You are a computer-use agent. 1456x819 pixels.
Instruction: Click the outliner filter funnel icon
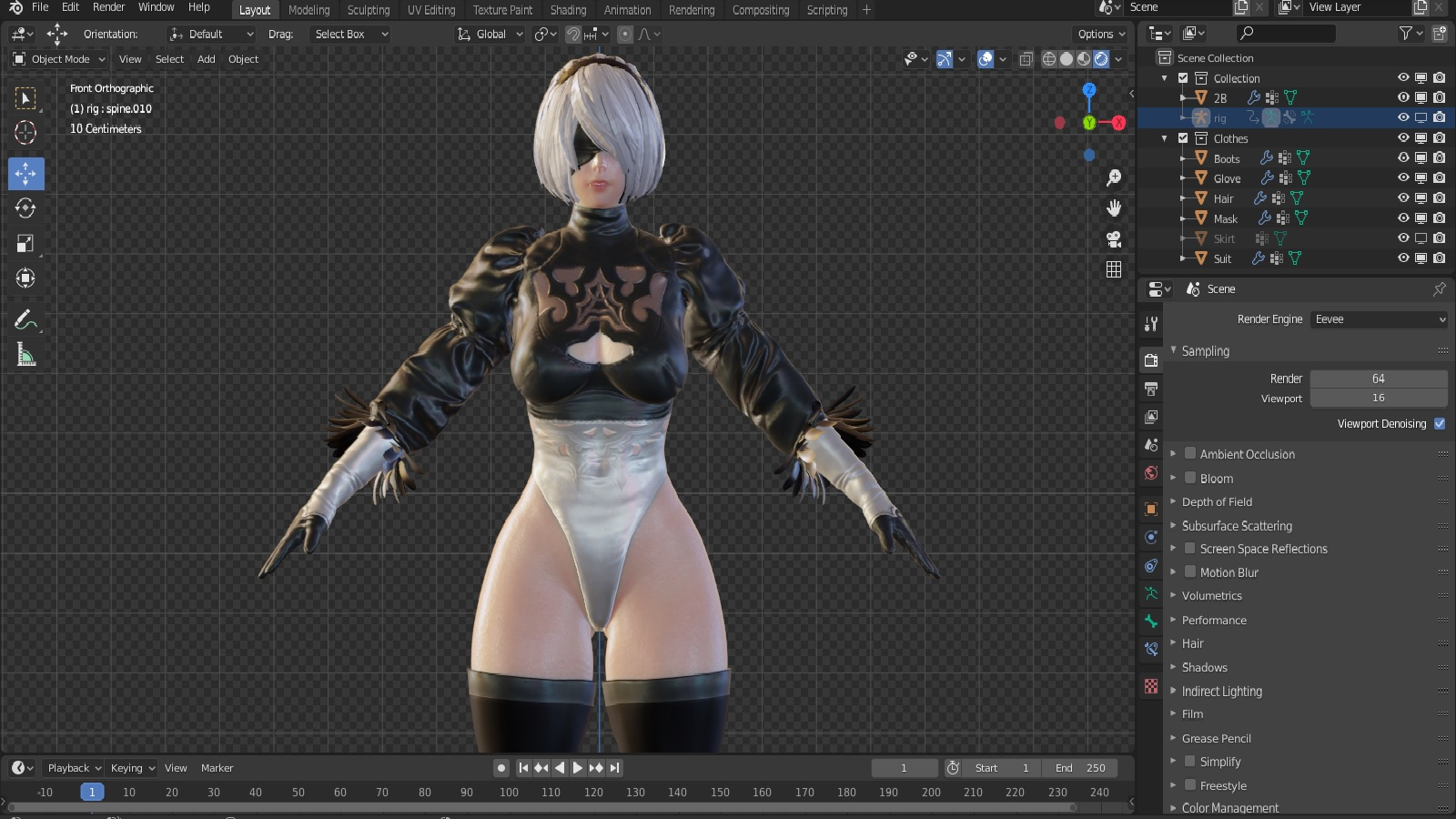pos(1406,34)
